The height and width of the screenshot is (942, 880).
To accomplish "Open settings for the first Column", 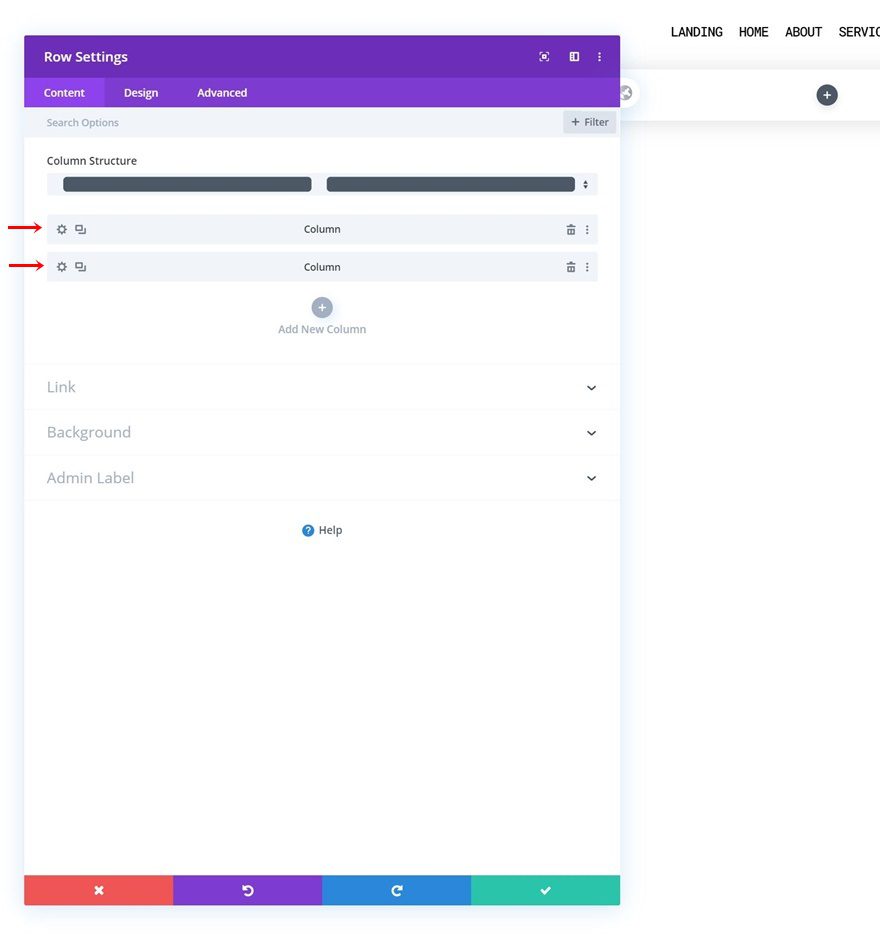I will [61, 229].
